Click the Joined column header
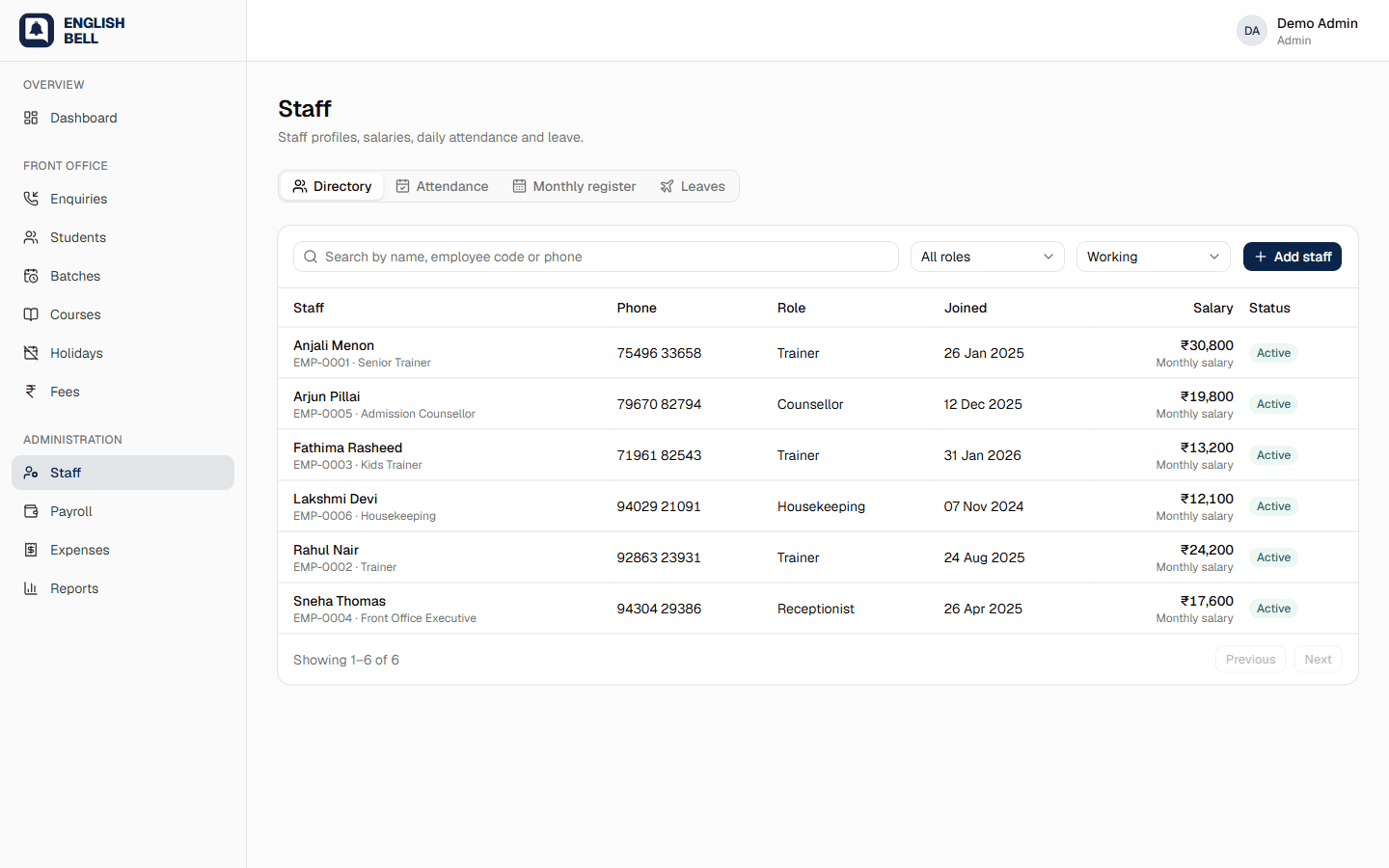Viewport: 1389px width, 868px height. (x=966, y=308)
